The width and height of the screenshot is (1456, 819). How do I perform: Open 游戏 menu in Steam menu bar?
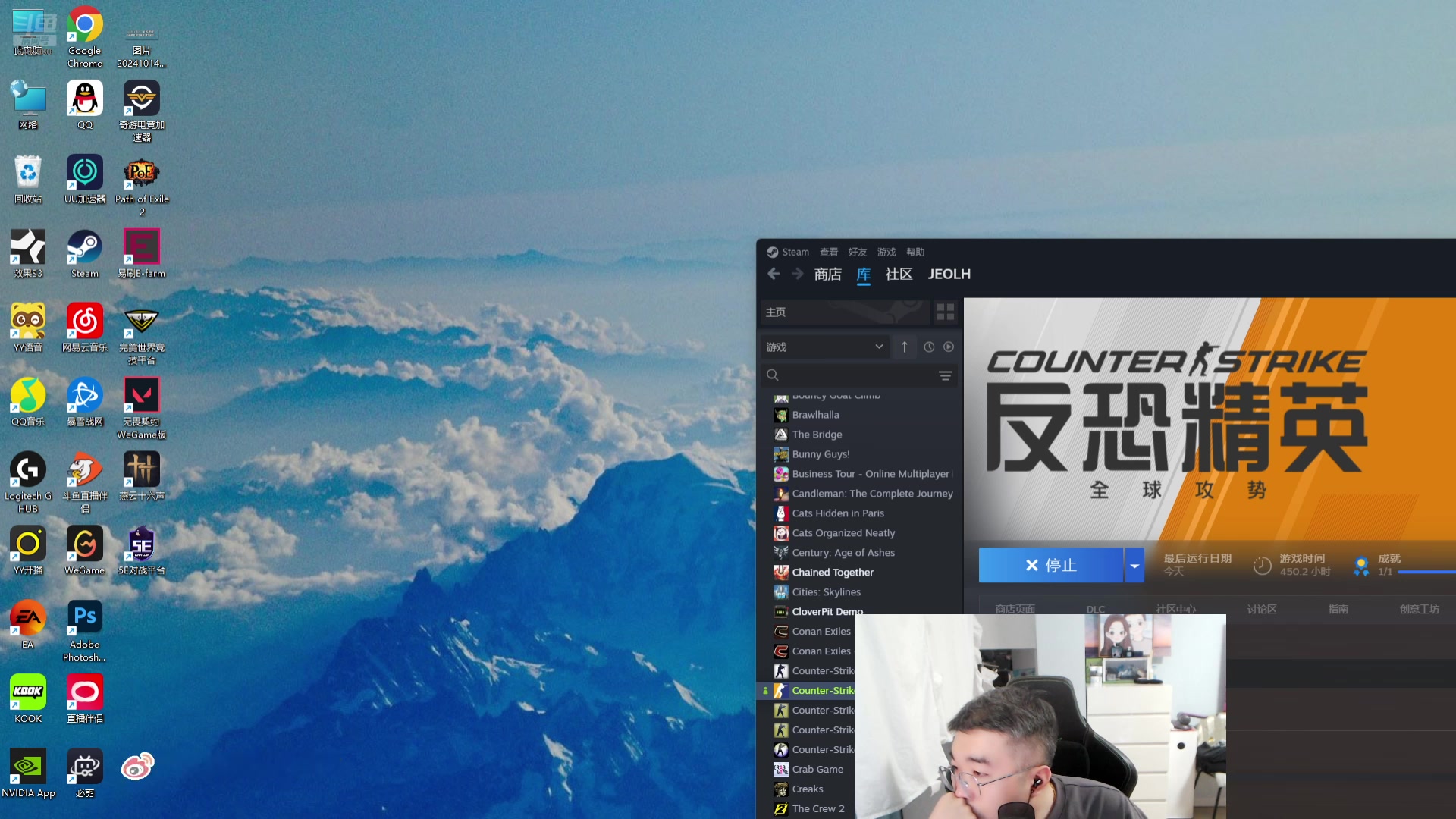point(886,252)
